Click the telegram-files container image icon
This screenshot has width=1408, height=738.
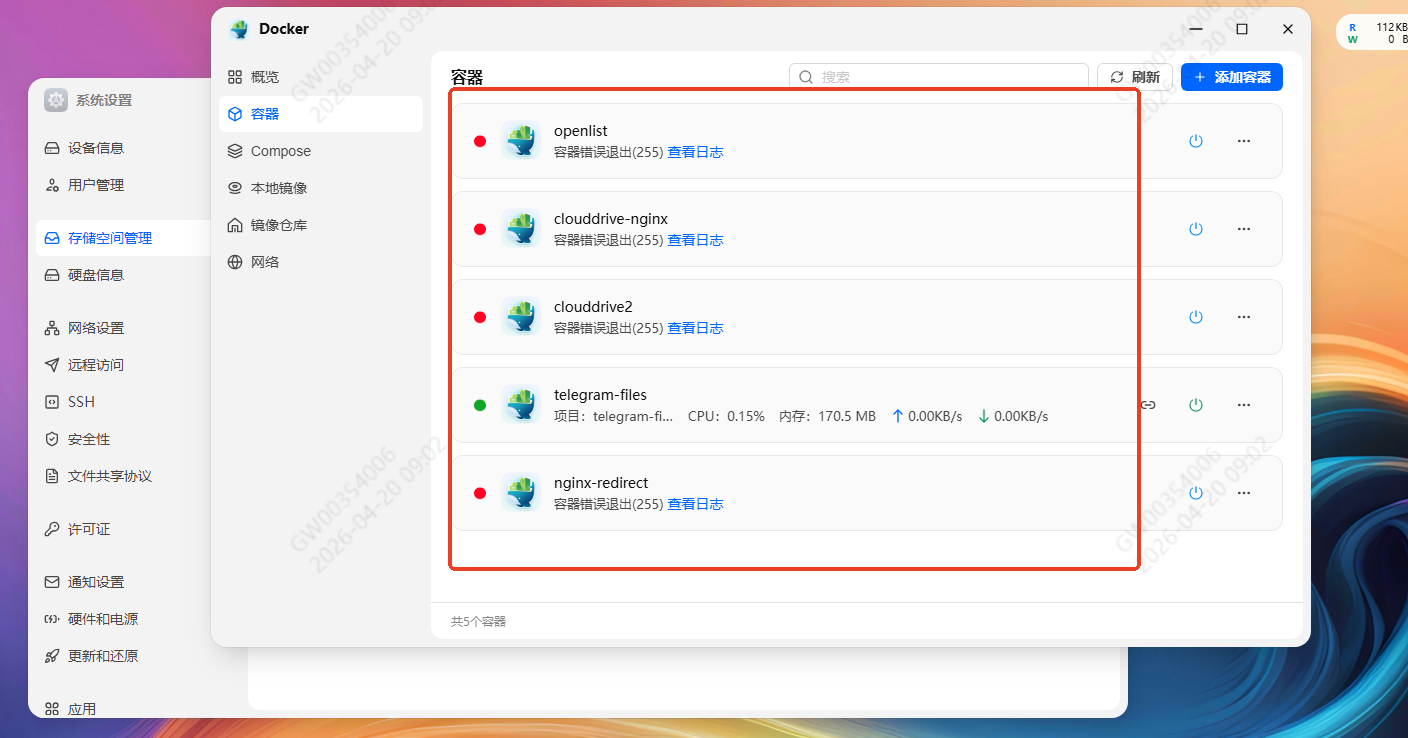pos(521,405)
